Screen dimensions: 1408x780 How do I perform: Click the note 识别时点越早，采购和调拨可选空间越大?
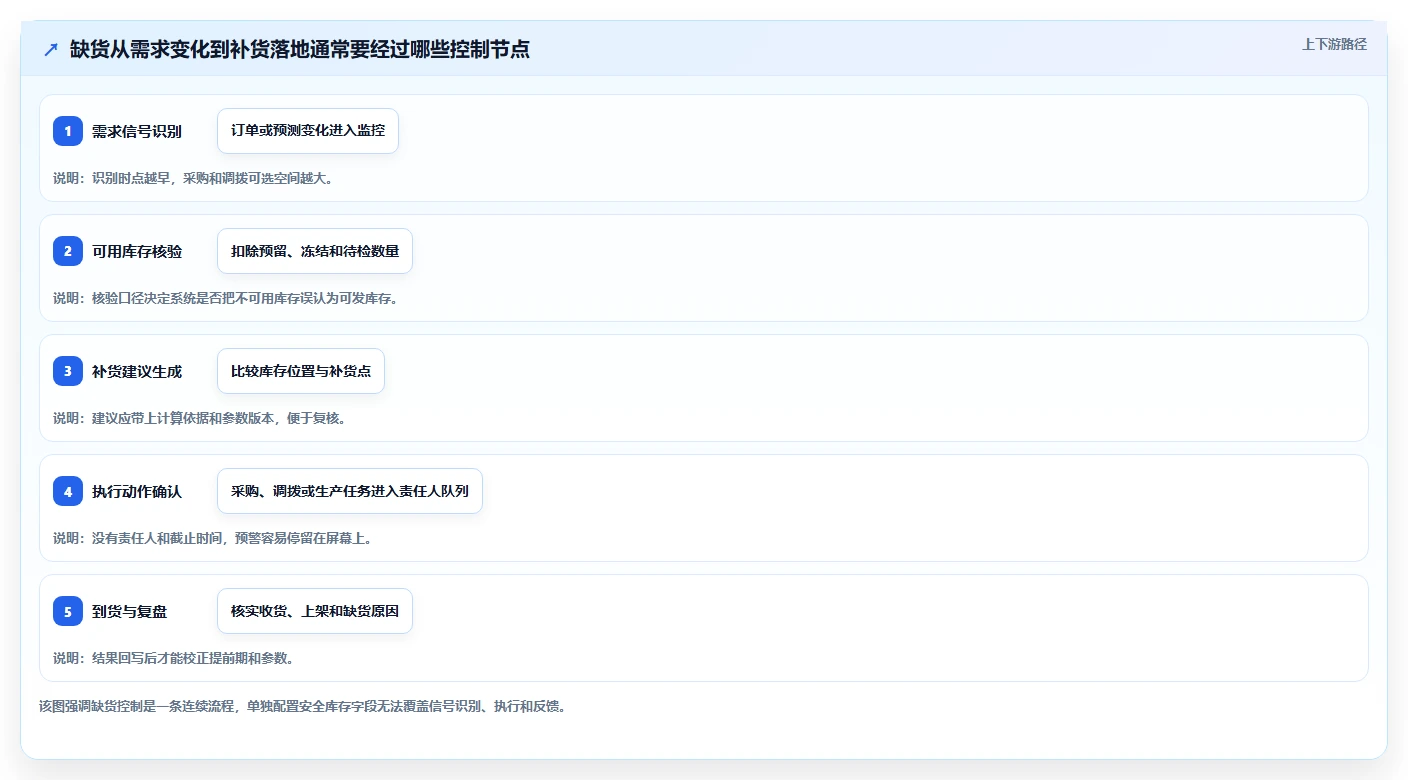pos(193,178)
